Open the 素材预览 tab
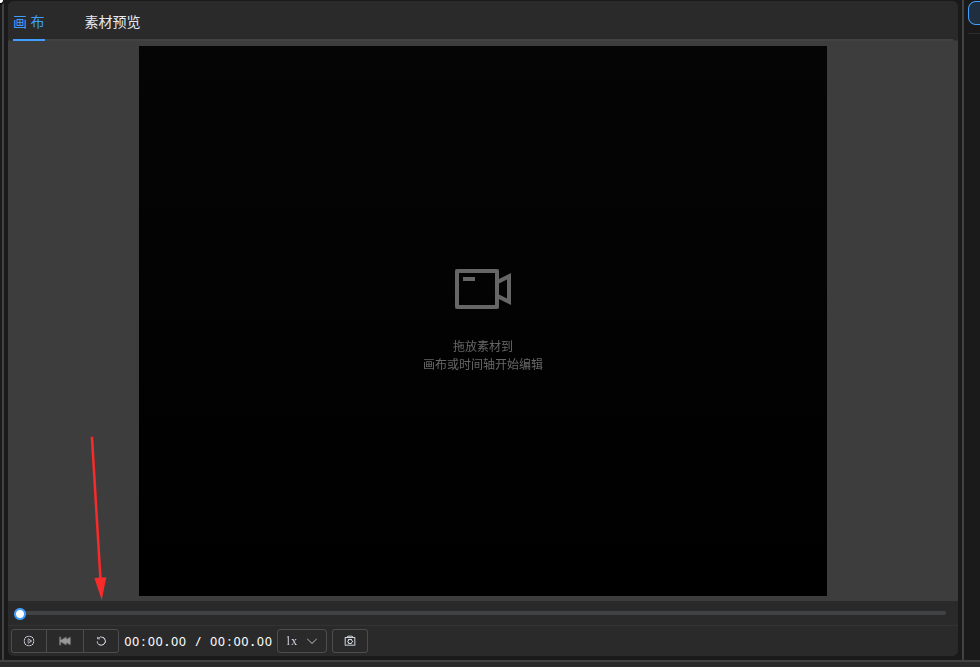This screenshot has height=667, width=980. 112,23
